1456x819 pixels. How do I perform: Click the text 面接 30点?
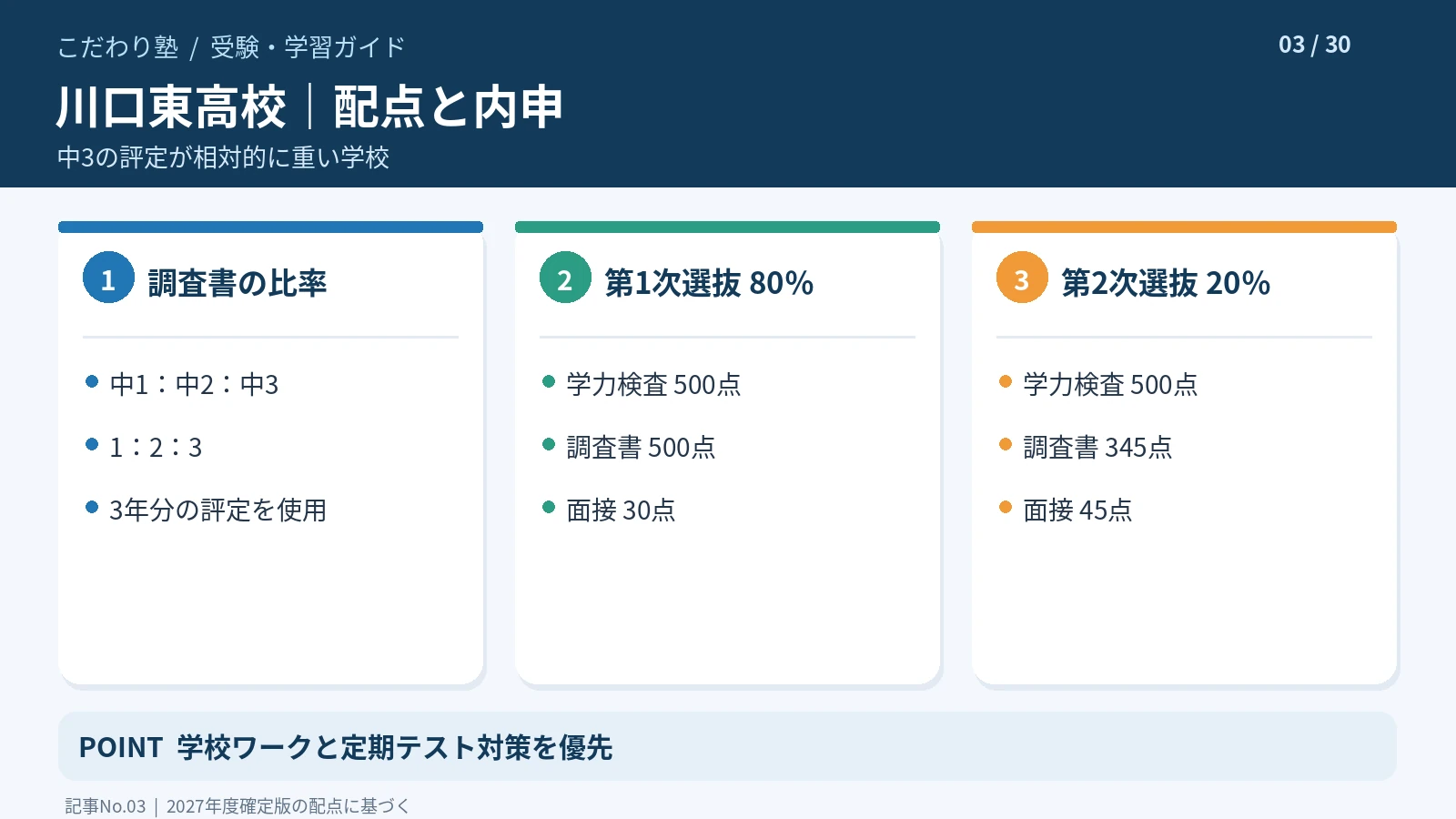tap(621, 510)
